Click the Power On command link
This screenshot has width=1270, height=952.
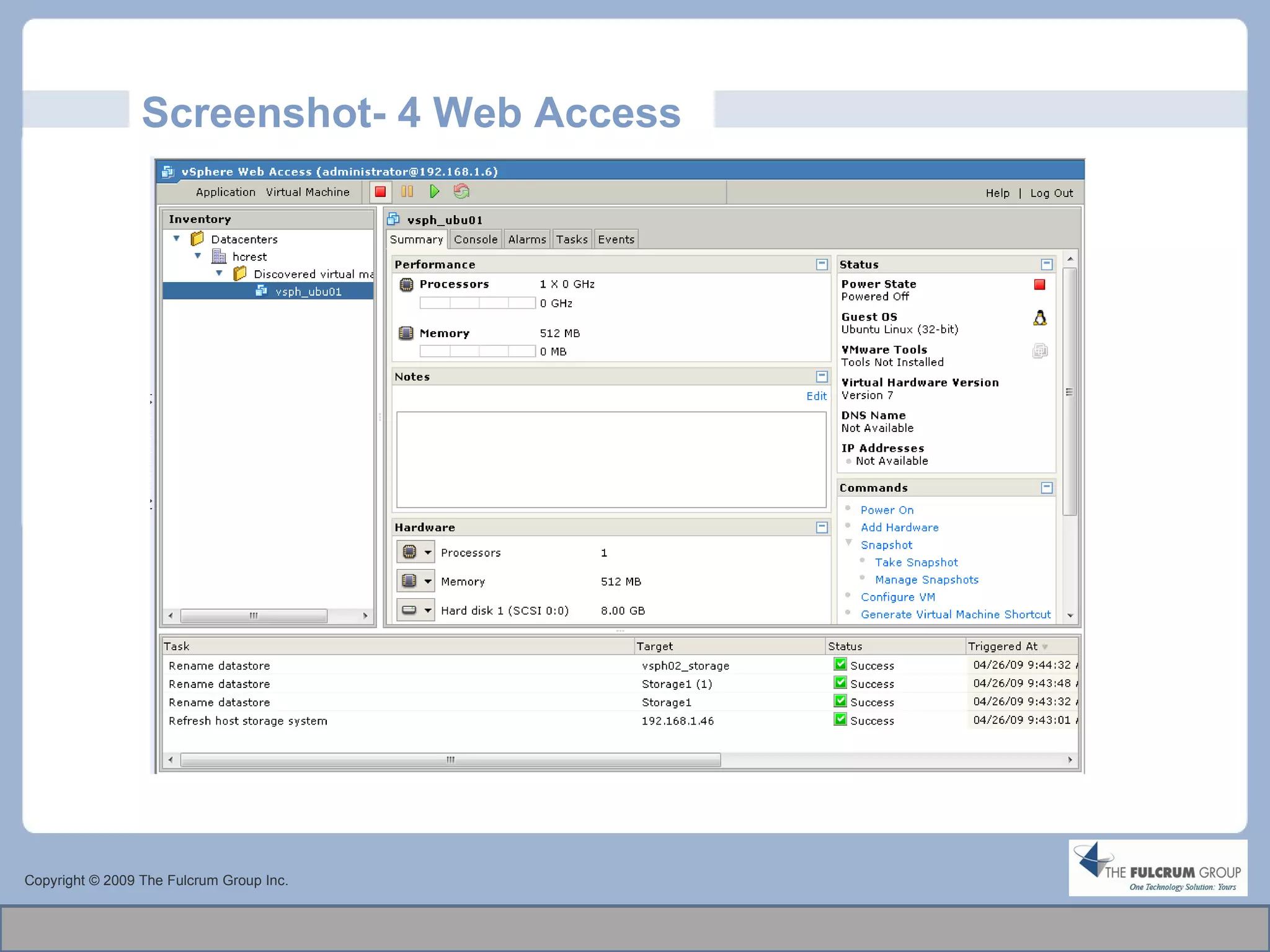coord(887,510)
